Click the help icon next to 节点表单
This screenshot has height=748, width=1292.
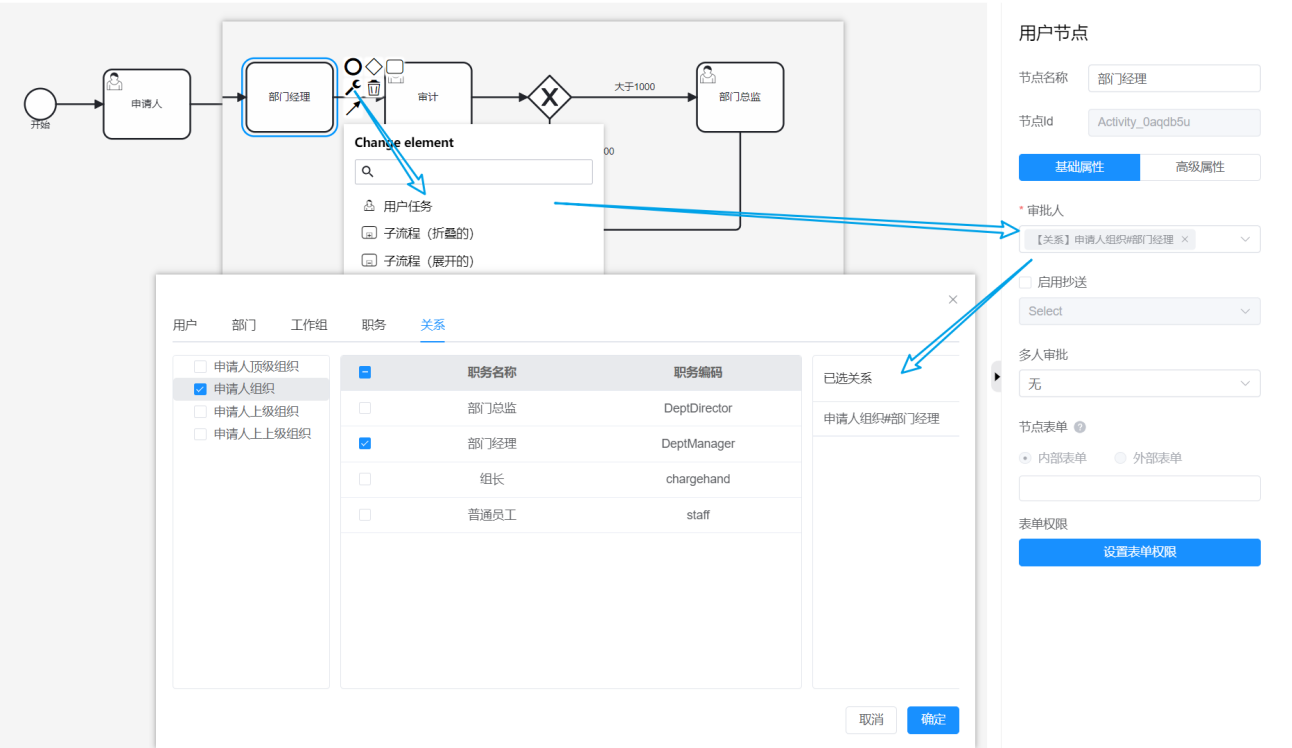[1080, 427]
